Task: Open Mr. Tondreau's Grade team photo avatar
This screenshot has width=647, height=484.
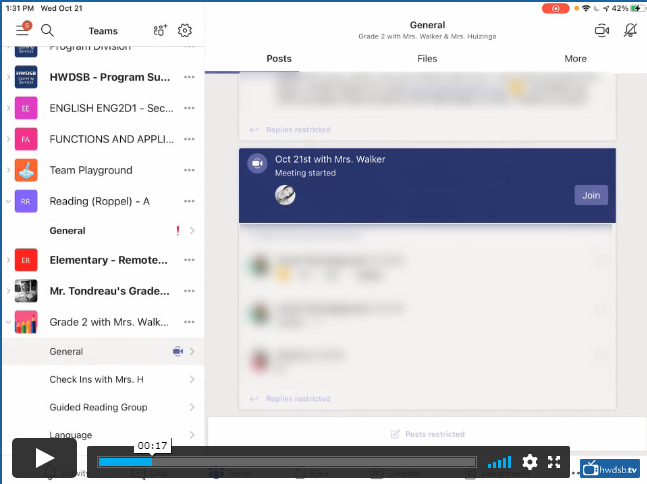Action: tap(26, 291)
